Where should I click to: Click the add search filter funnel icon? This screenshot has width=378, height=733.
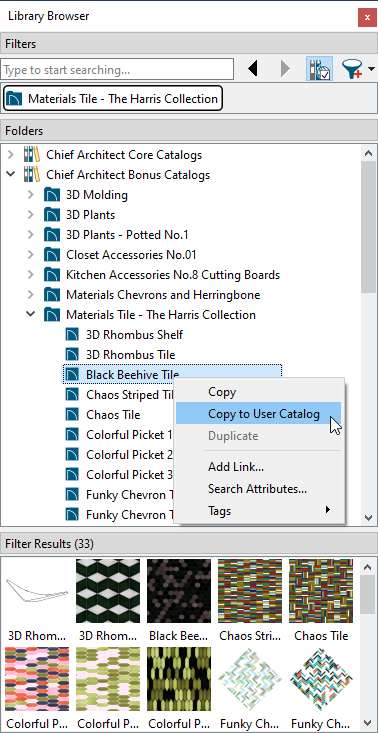click(x=353, y=69)
